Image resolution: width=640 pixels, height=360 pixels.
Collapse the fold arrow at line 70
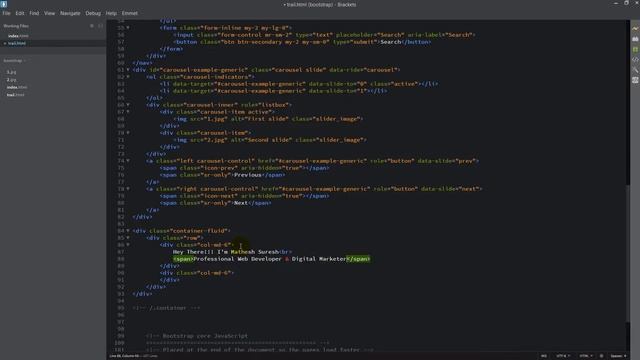pyautogui.click(x=128, y=133)
